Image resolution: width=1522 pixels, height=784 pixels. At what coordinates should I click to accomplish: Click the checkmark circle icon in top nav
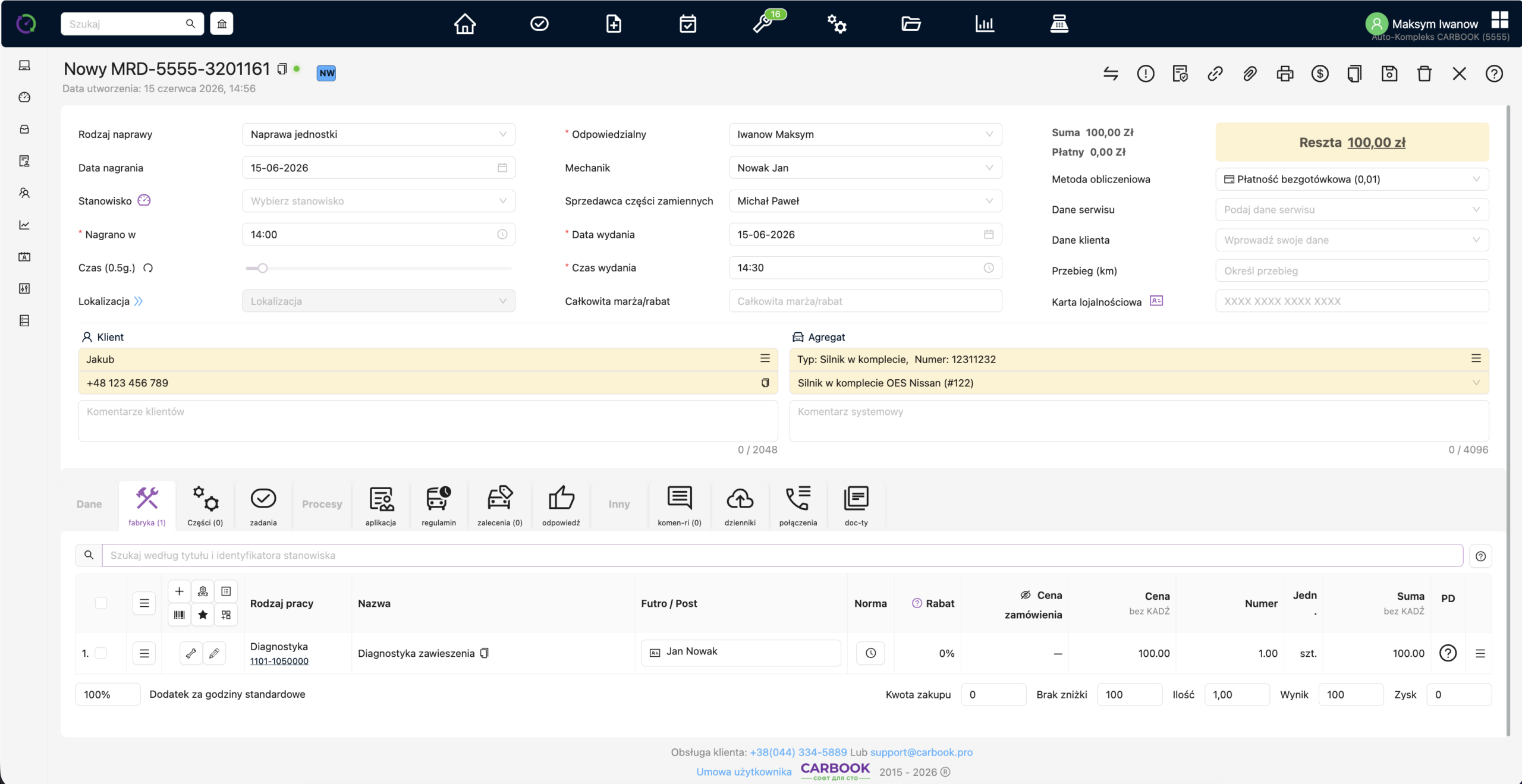tap(539, 24)
